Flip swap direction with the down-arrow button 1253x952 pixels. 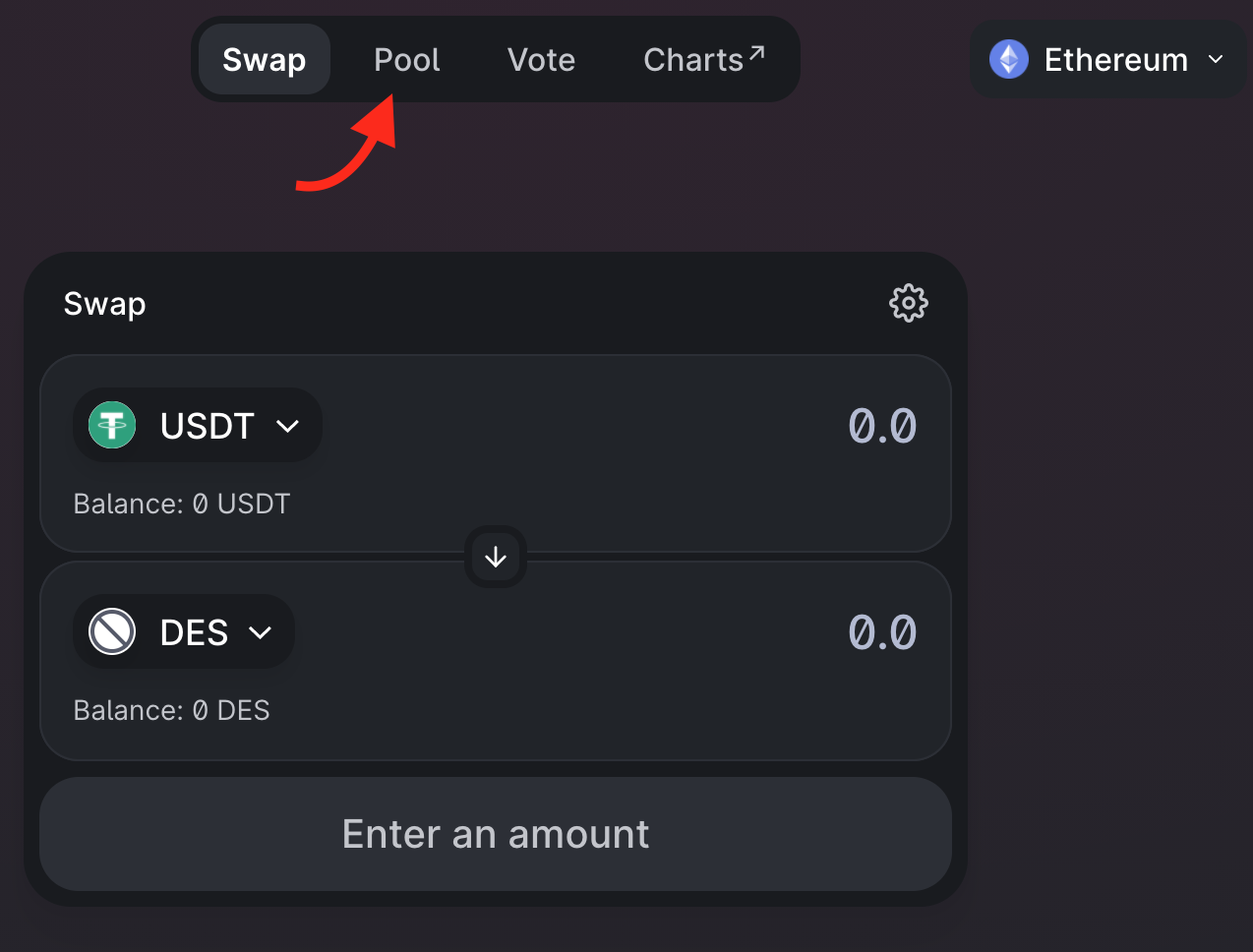496,557
